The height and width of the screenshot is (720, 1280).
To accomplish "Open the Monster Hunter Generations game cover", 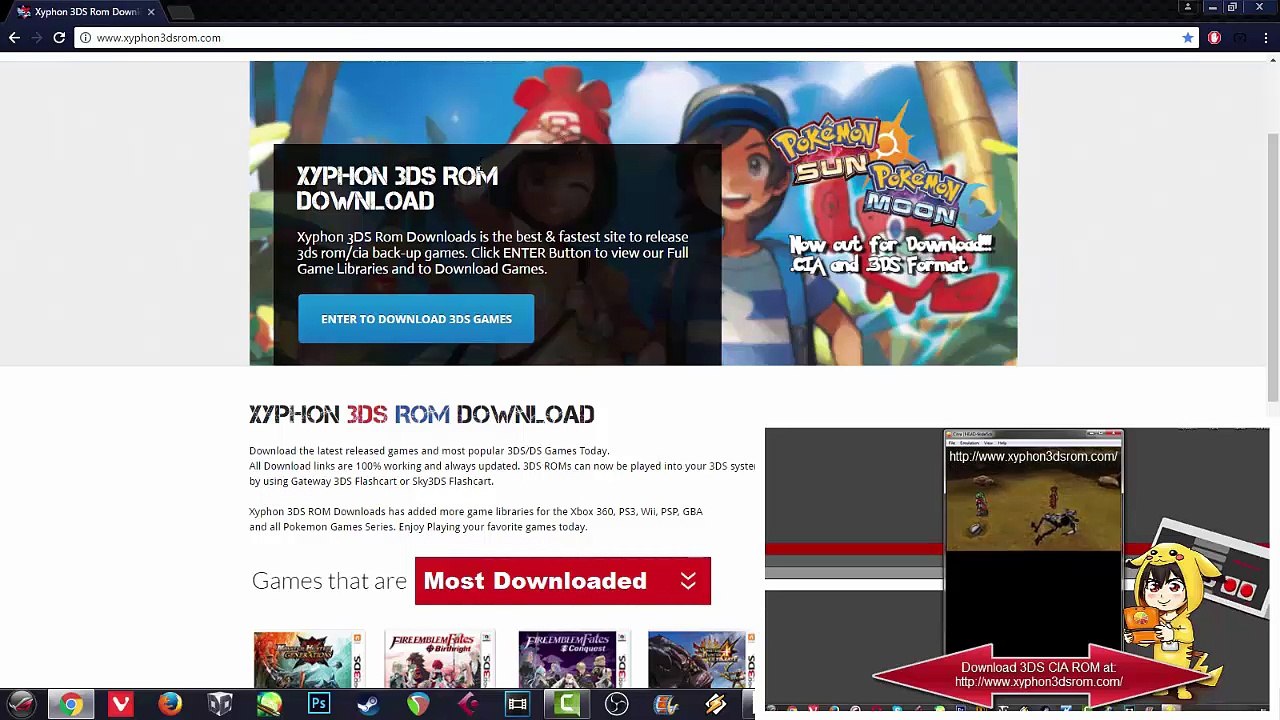I will [x=309, y=660].
